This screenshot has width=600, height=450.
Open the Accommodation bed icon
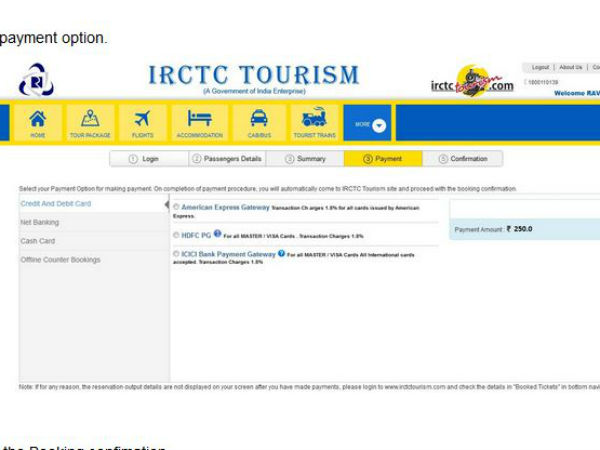coord(198,122)
